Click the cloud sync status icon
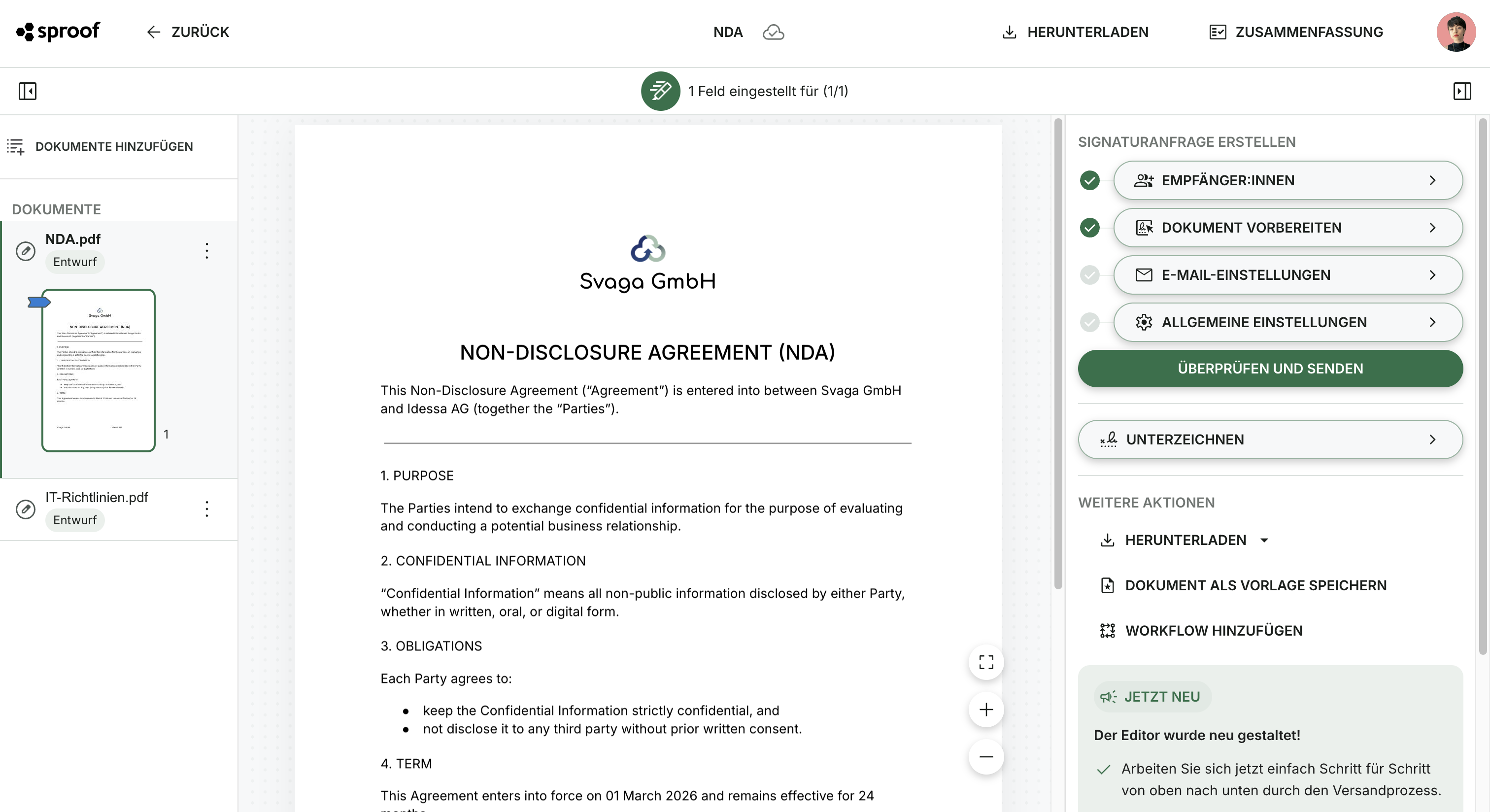 coord(774,33)
